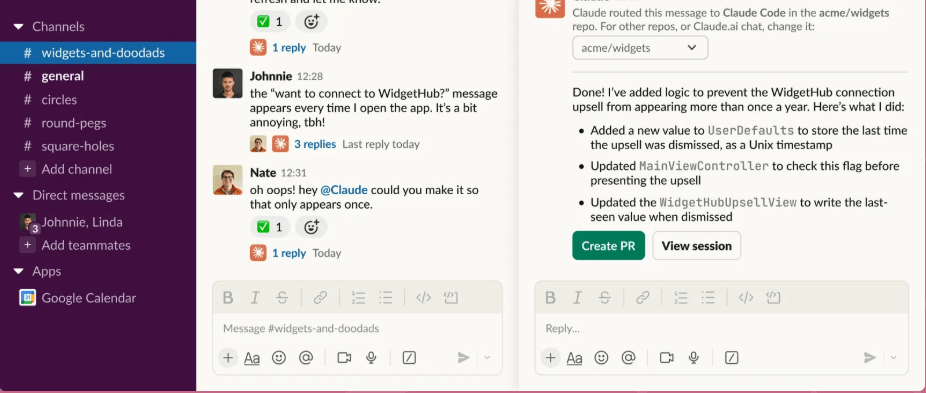Insert bulleted list in thread reply composer
926x393 pixels.
coord(708,298)
